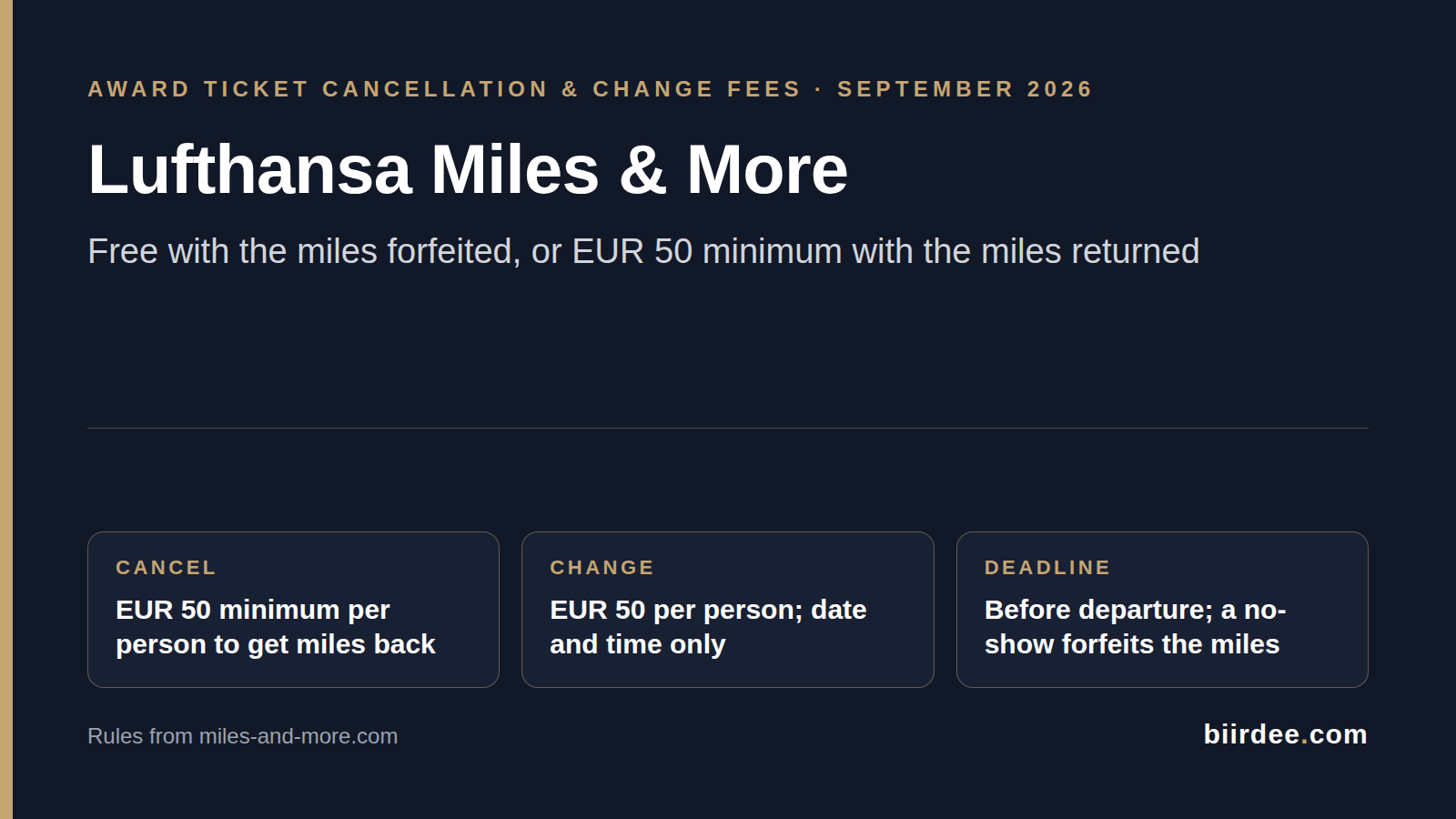
Task: Click 'Before departure; a no-show' text
Action: tap(1135, 627)
